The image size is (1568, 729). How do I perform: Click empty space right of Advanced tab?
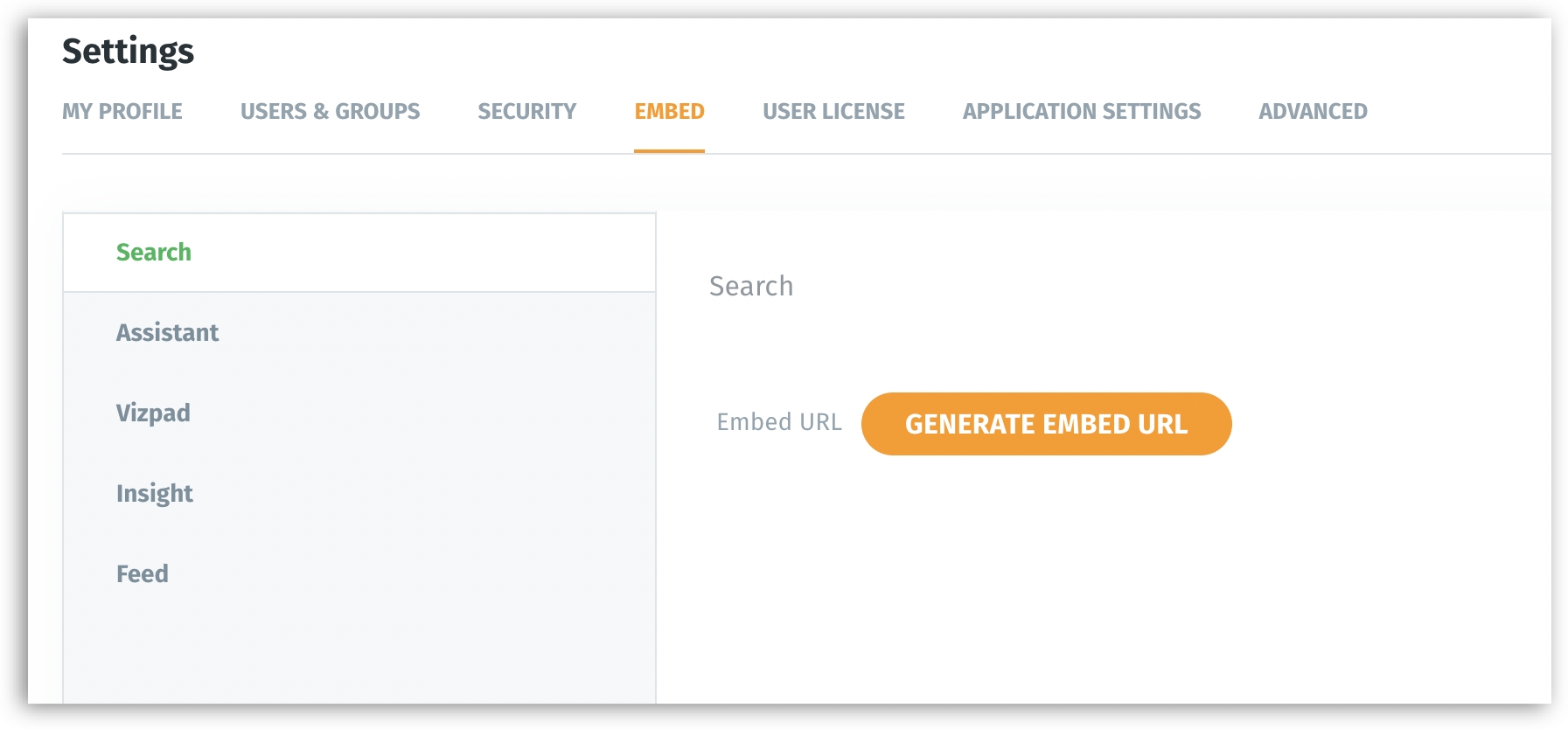[1460, 112]
